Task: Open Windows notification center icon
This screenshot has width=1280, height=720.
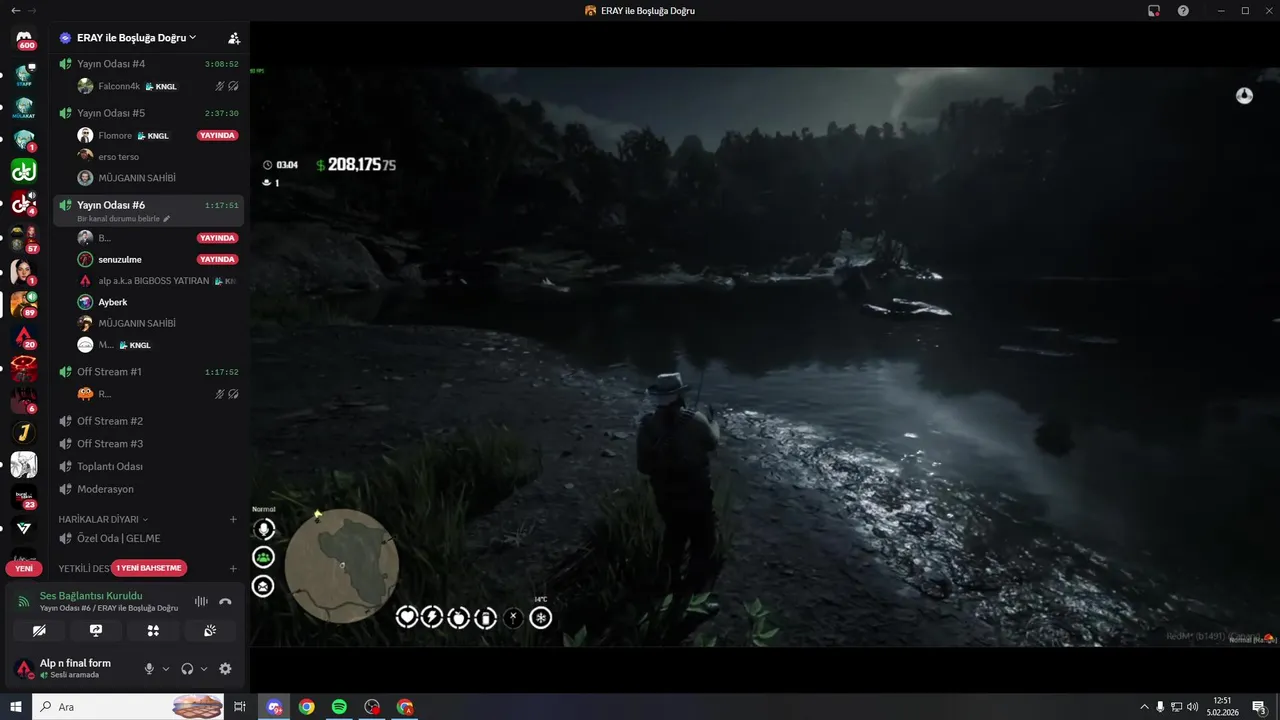Action: coord(1260,707)
